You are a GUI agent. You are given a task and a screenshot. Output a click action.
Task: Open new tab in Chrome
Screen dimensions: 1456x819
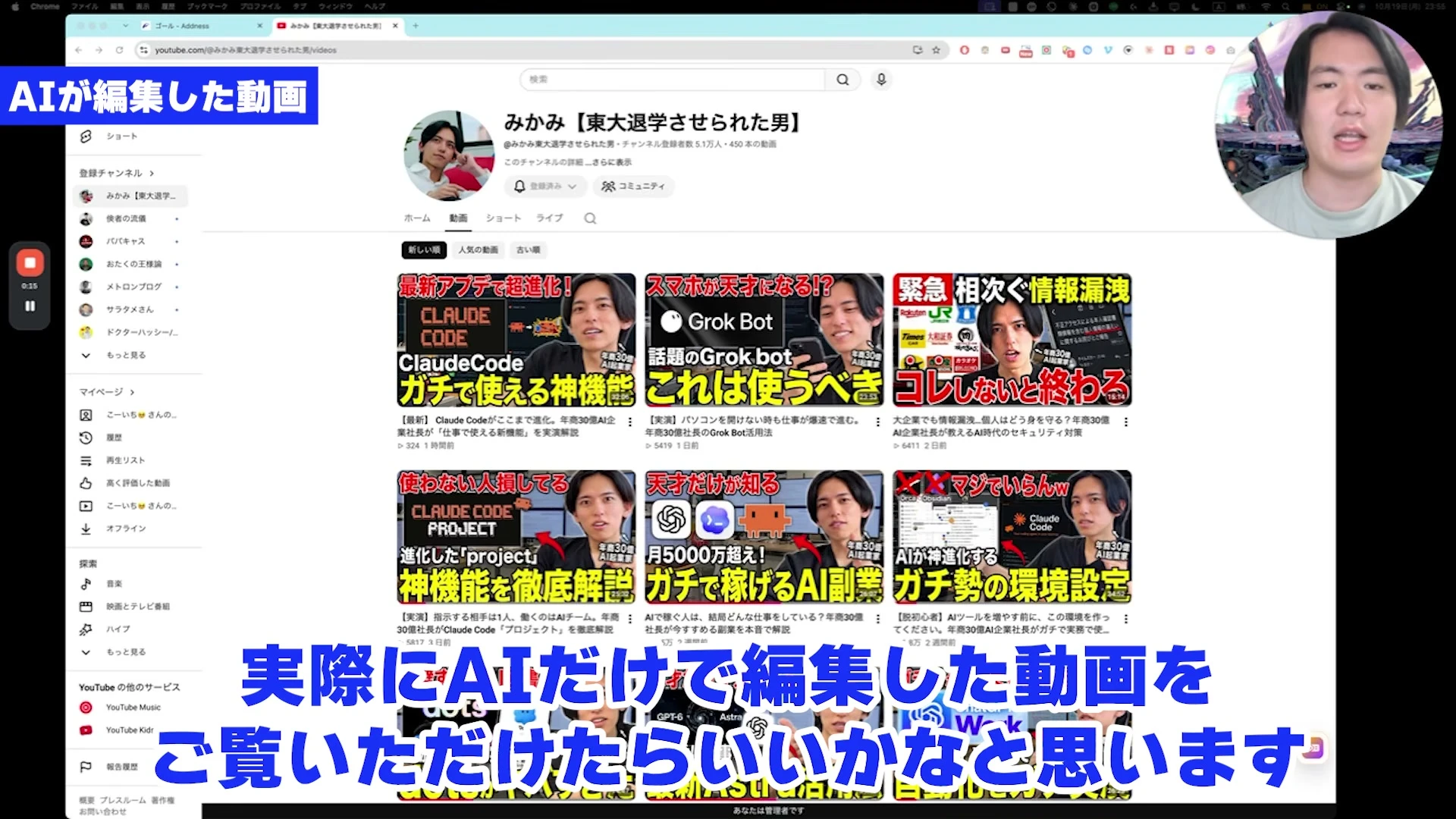[x=416, y=26]
